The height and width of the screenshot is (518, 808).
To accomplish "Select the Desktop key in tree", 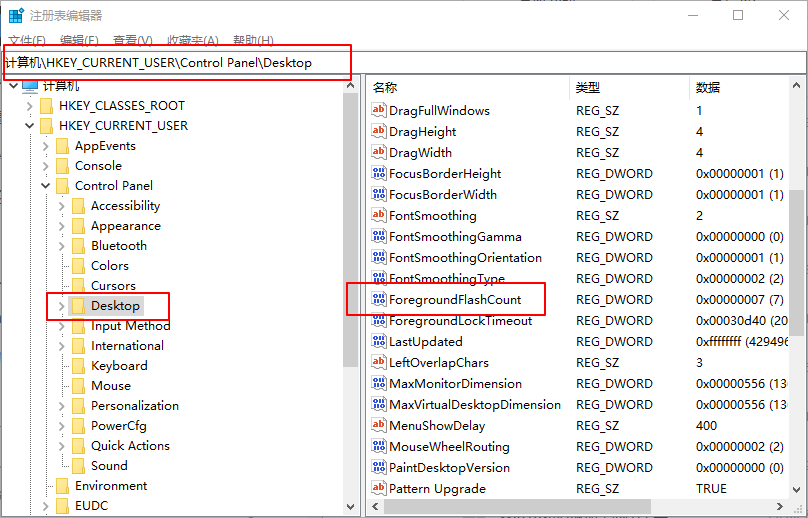I will coord(115,306).
